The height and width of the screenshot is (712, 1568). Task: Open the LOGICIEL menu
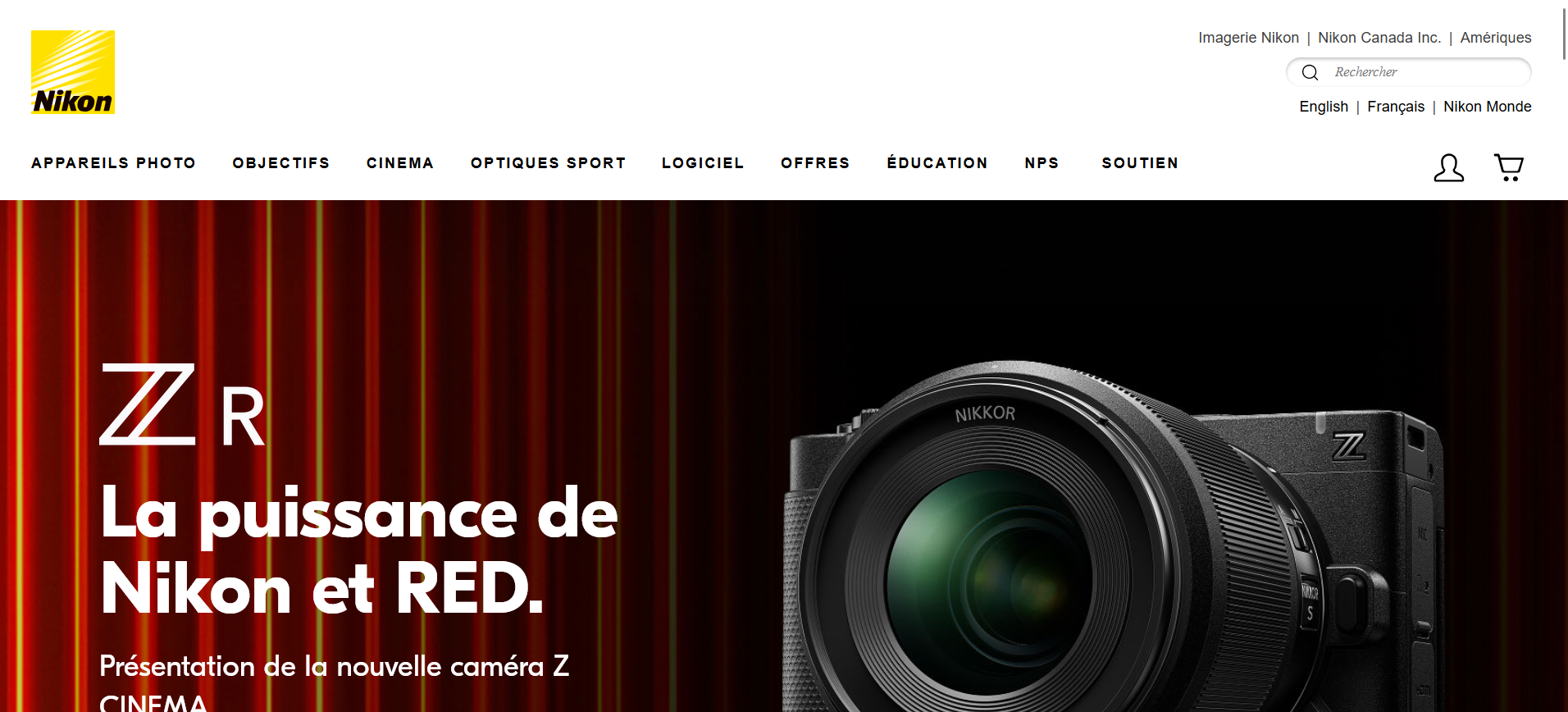tap(703, 163)
